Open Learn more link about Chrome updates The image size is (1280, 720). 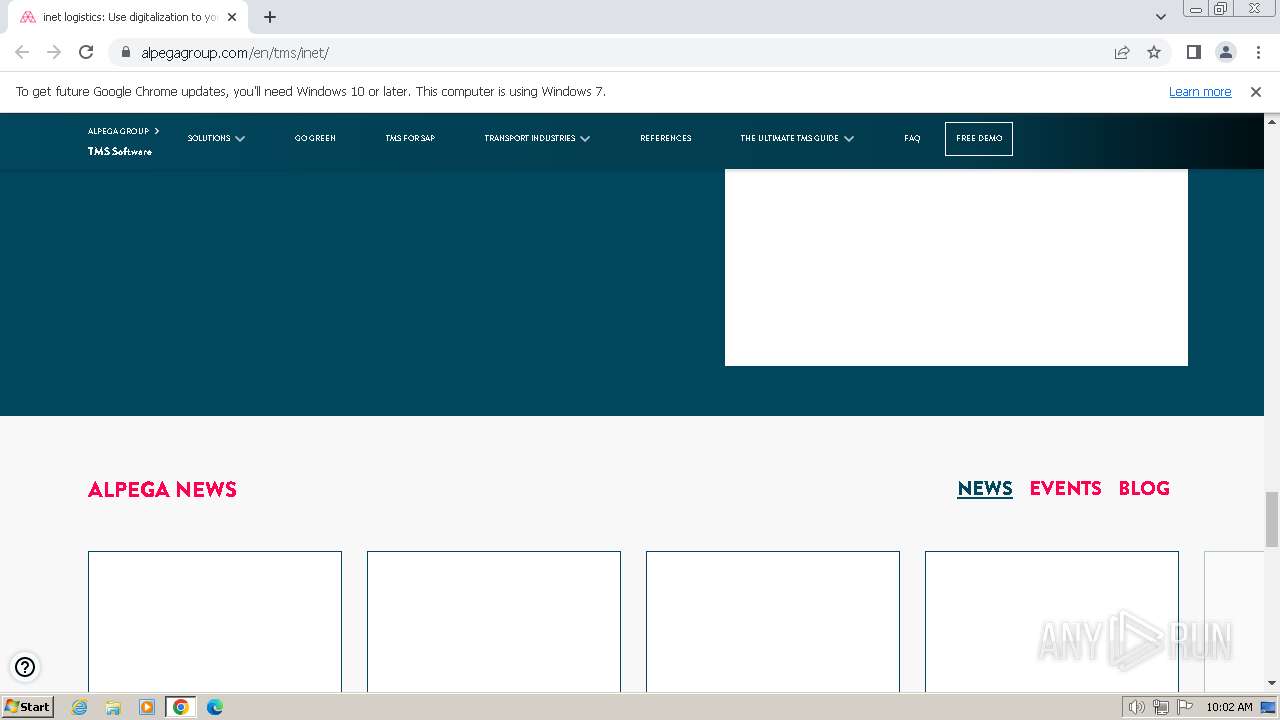pyautogui.click(x=1200, y=92)
